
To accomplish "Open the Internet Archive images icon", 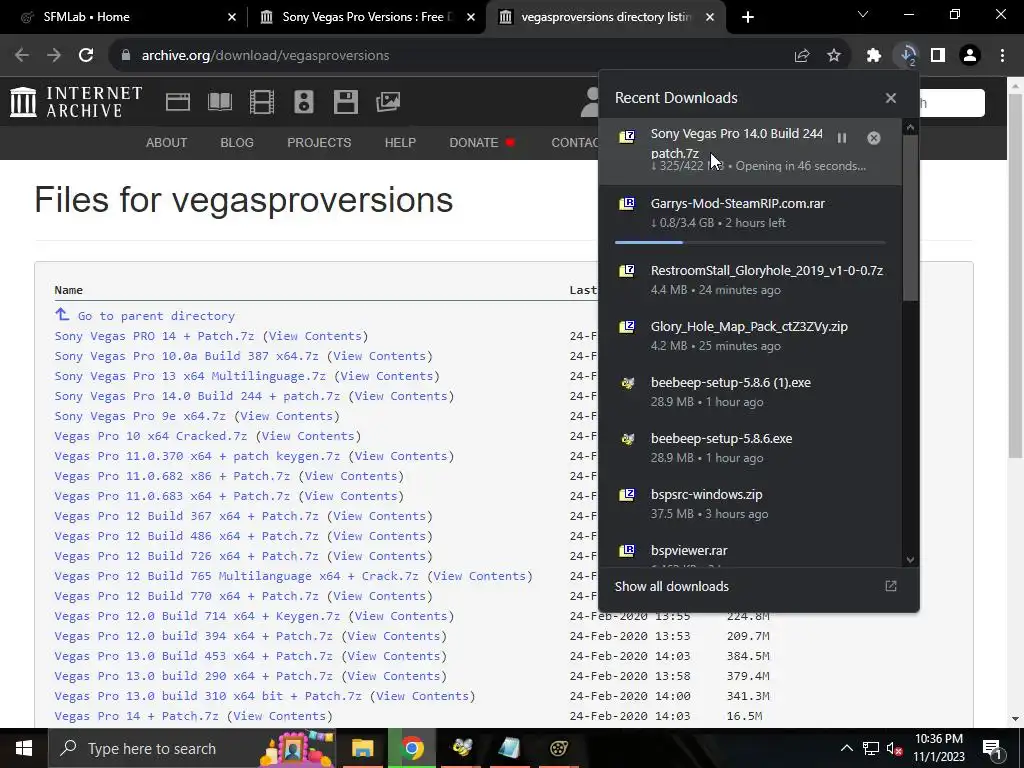I will (388, 102).
